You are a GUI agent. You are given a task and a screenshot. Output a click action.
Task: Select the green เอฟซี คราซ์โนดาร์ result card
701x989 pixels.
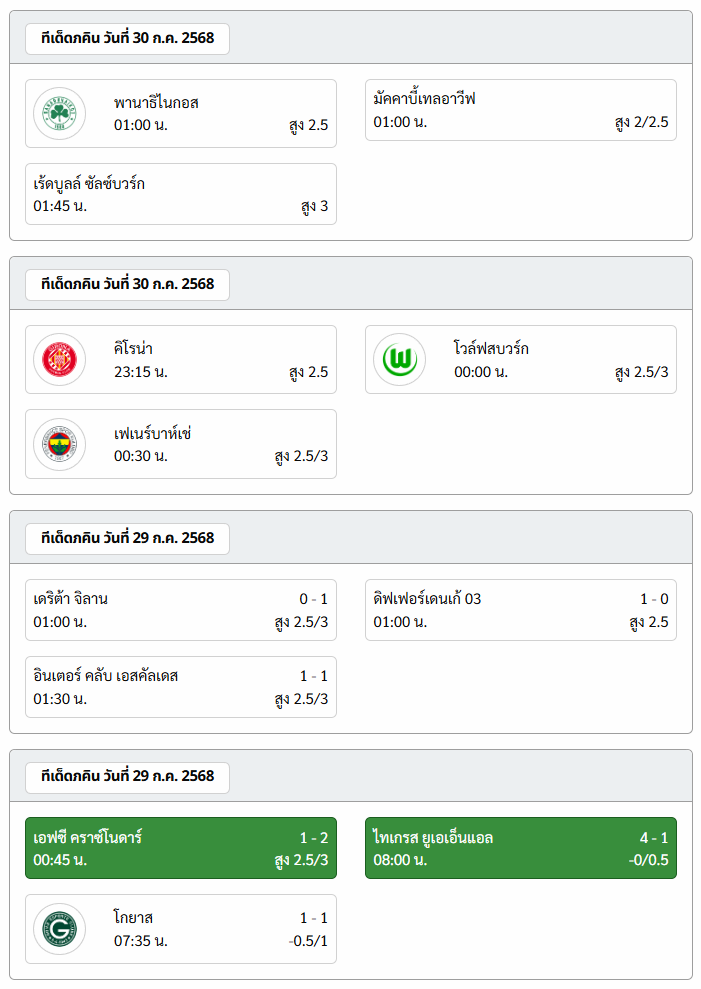coord(180,848)
